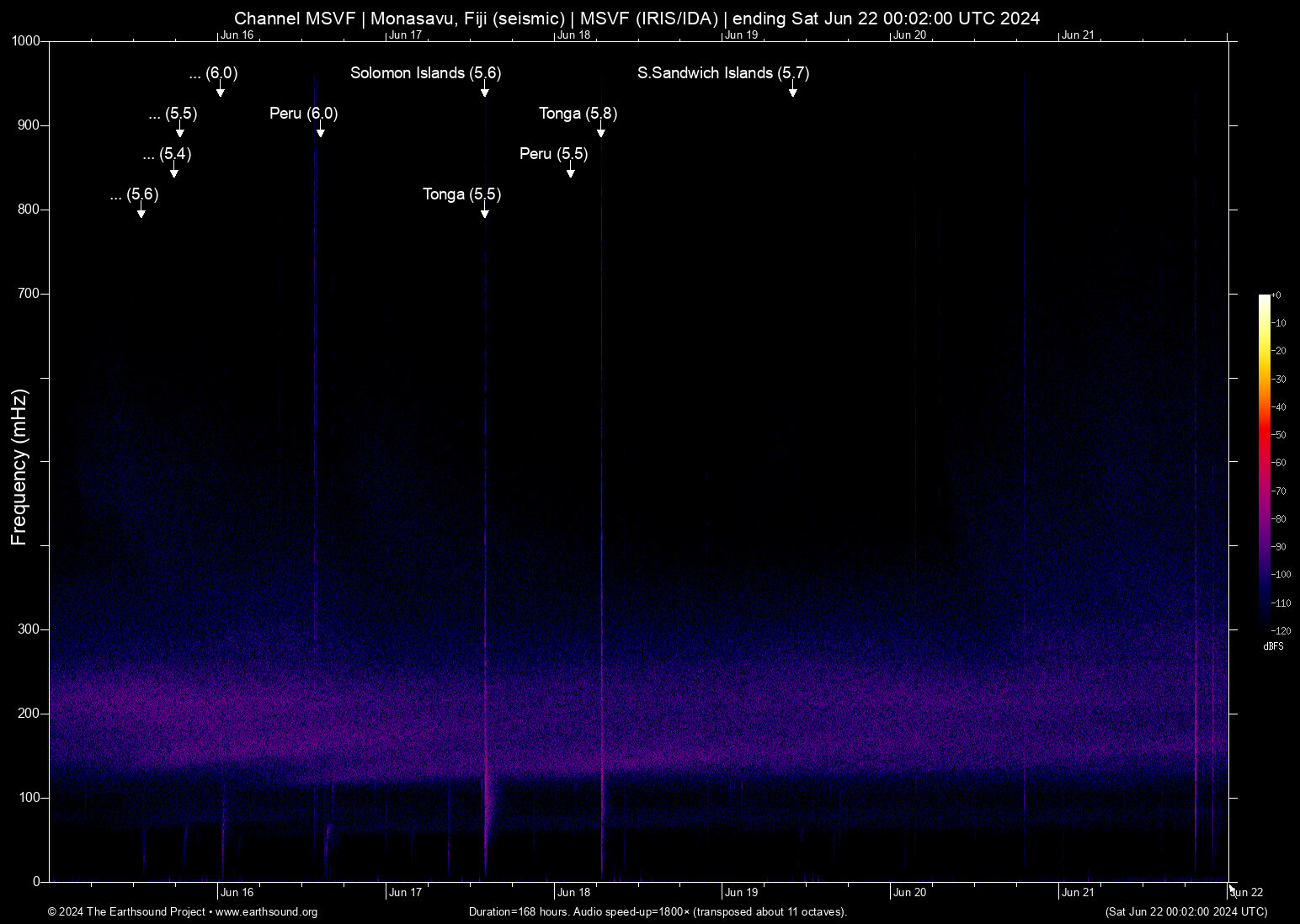Image resolution: width=1300 pixels, height=924 pixels.
Task: Click "Jun 20" on the top time axis
Action: [x=910, y=35]
